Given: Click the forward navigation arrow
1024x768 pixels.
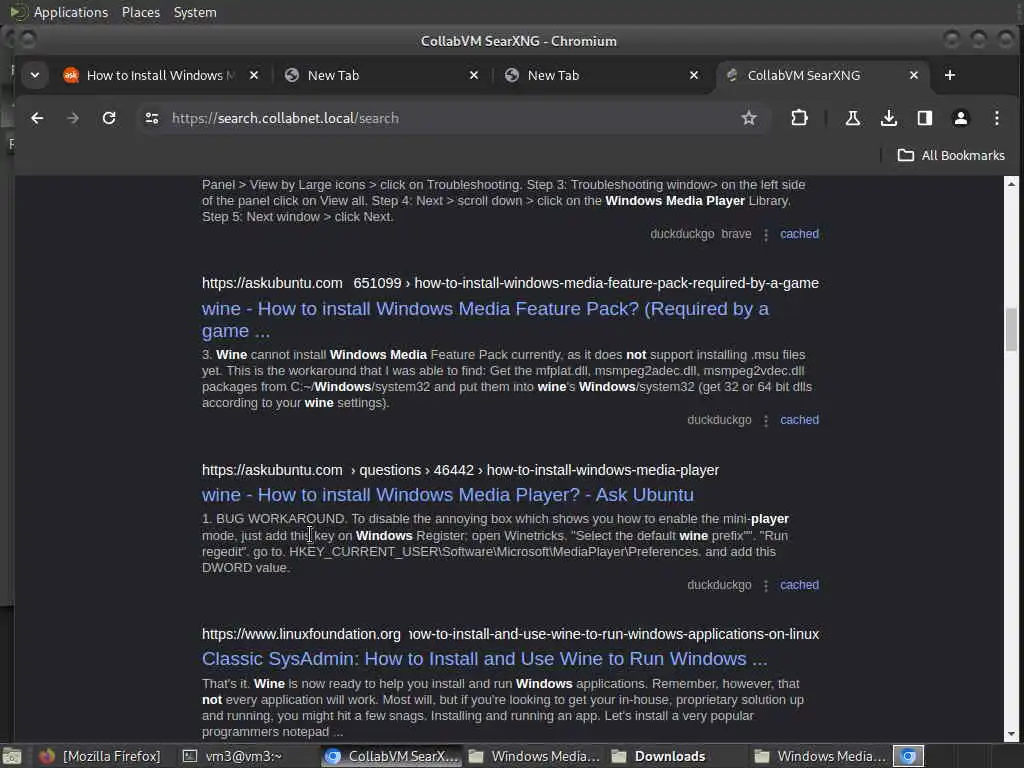Looking at the screenshot, I should [x=73, y=118].
